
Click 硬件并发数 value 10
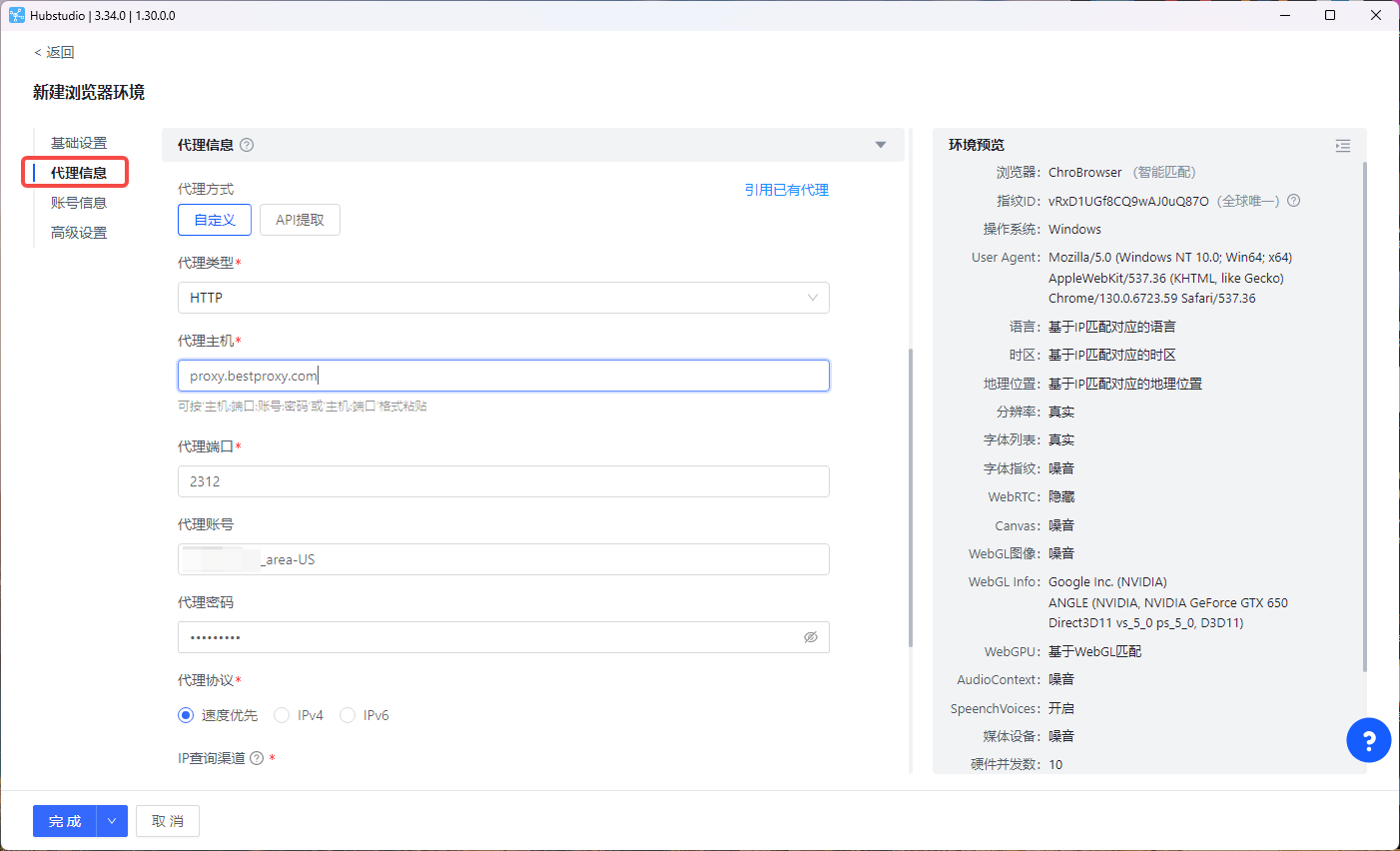tap(1055, 764)
